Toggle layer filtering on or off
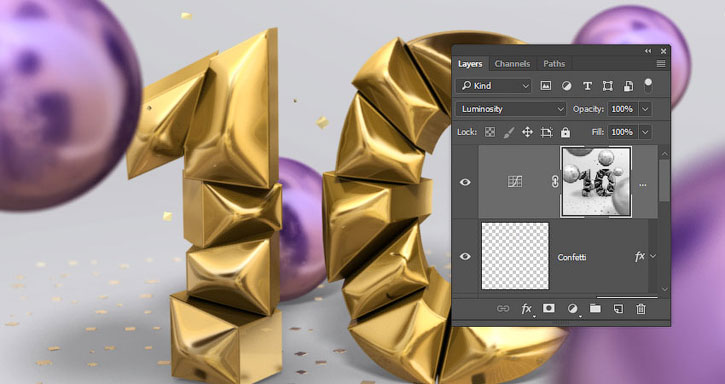Screen dimensions: 725x384 (x=648, y=85)
